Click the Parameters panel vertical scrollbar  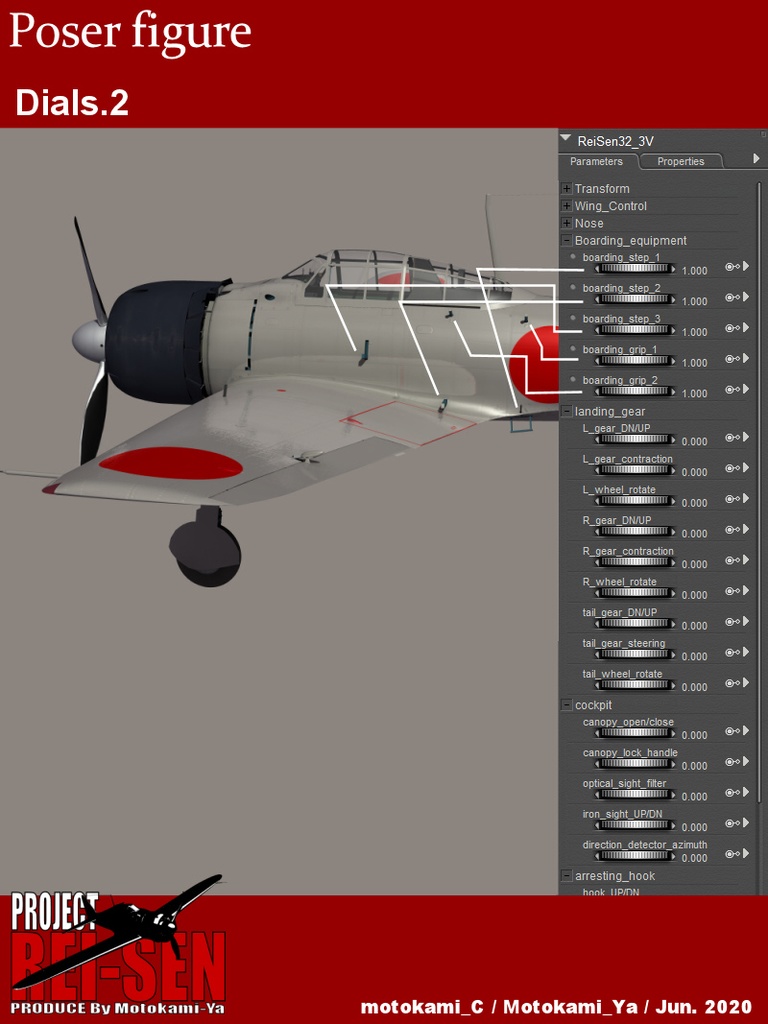pyautogui.click(x=758, y=490)
